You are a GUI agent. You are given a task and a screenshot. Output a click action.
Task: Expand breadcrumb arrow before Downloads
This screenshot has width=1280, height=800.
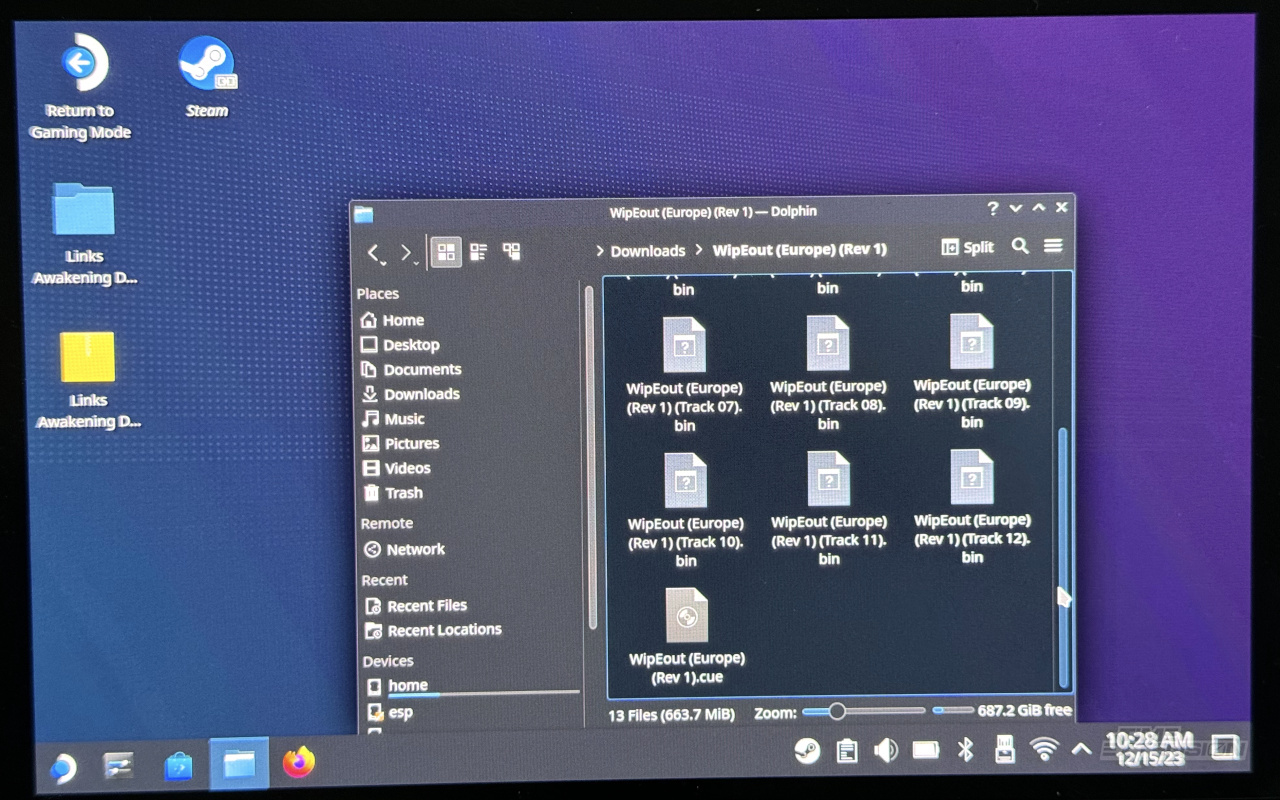pos(599,251)
